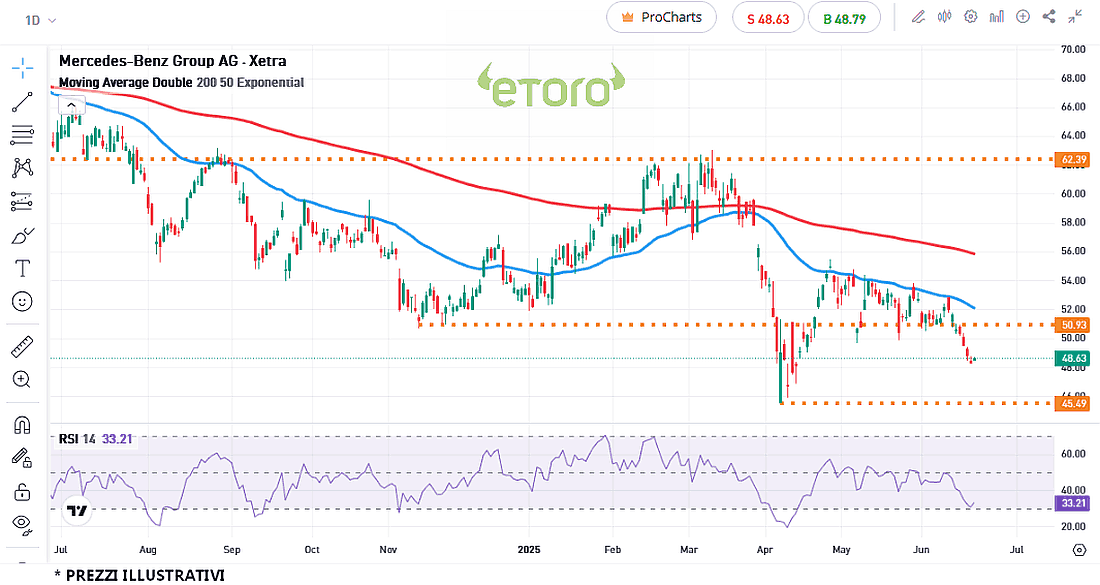Expand the 1D timeframe dropdown
Screen dimensions: 1100x585
click(x=38, y=19)
